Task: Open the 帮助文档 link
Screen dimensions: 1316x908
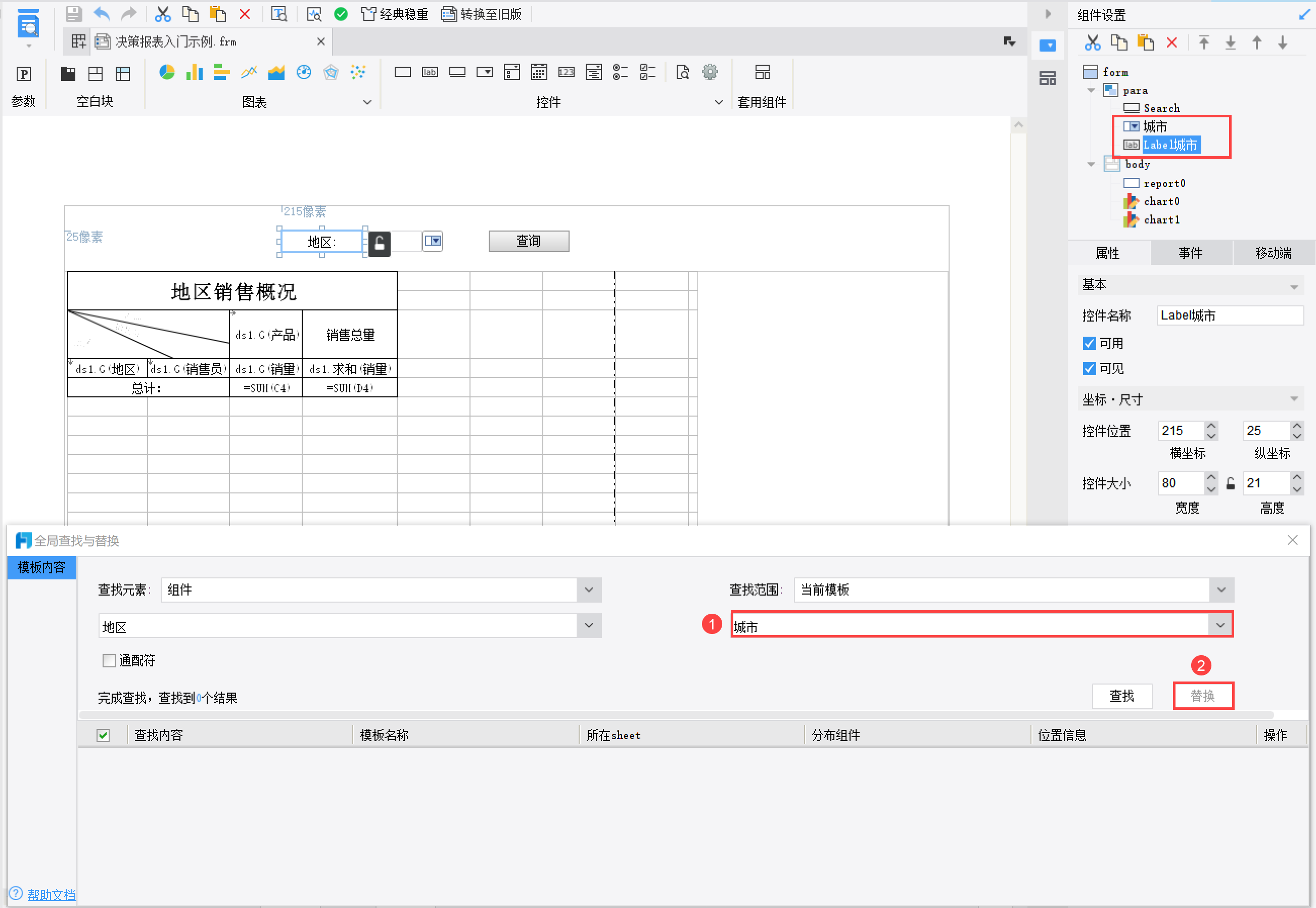Action: (51, 894)
